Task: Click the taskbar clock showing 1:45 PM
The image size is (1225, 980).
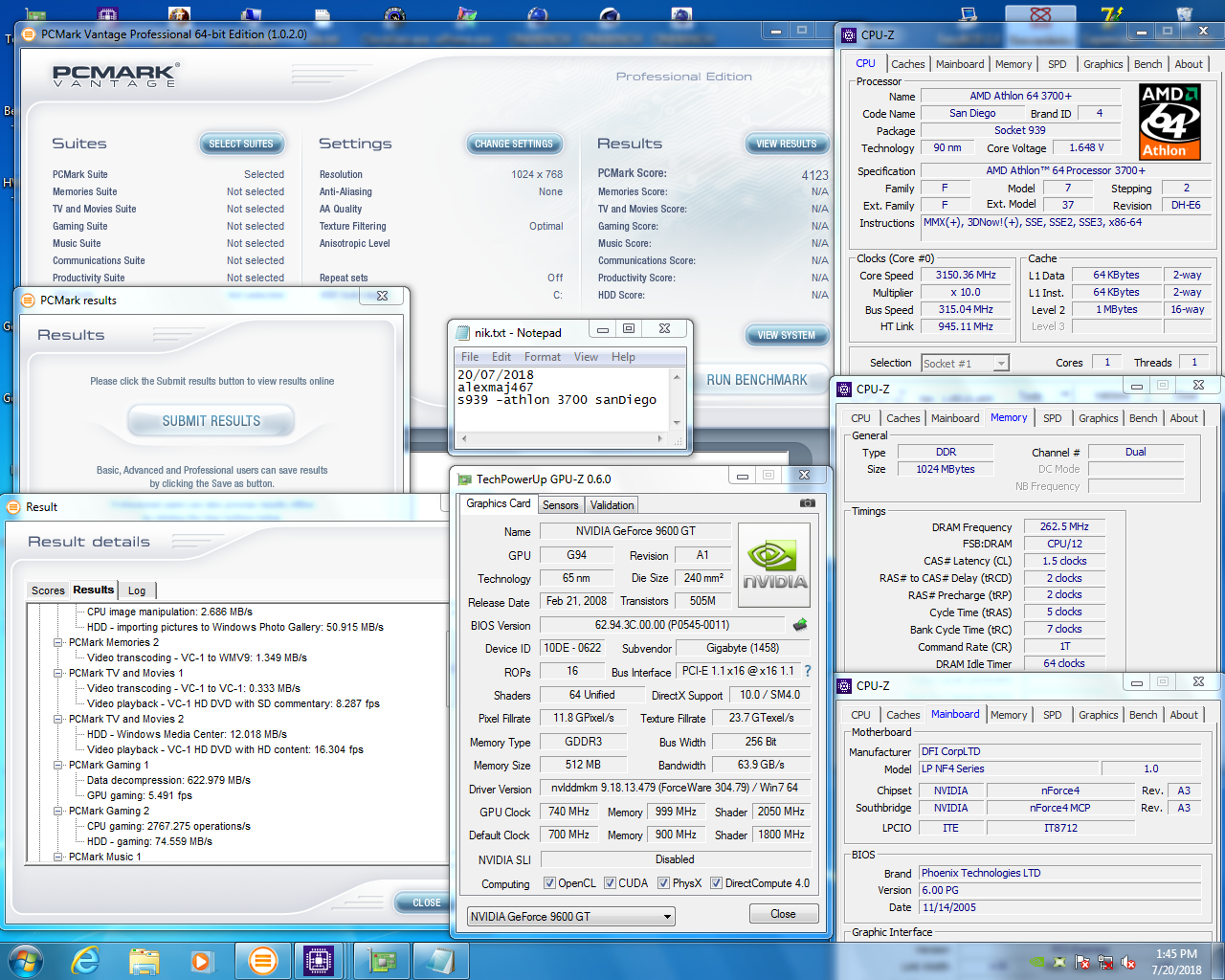Action: (1176, 962)
